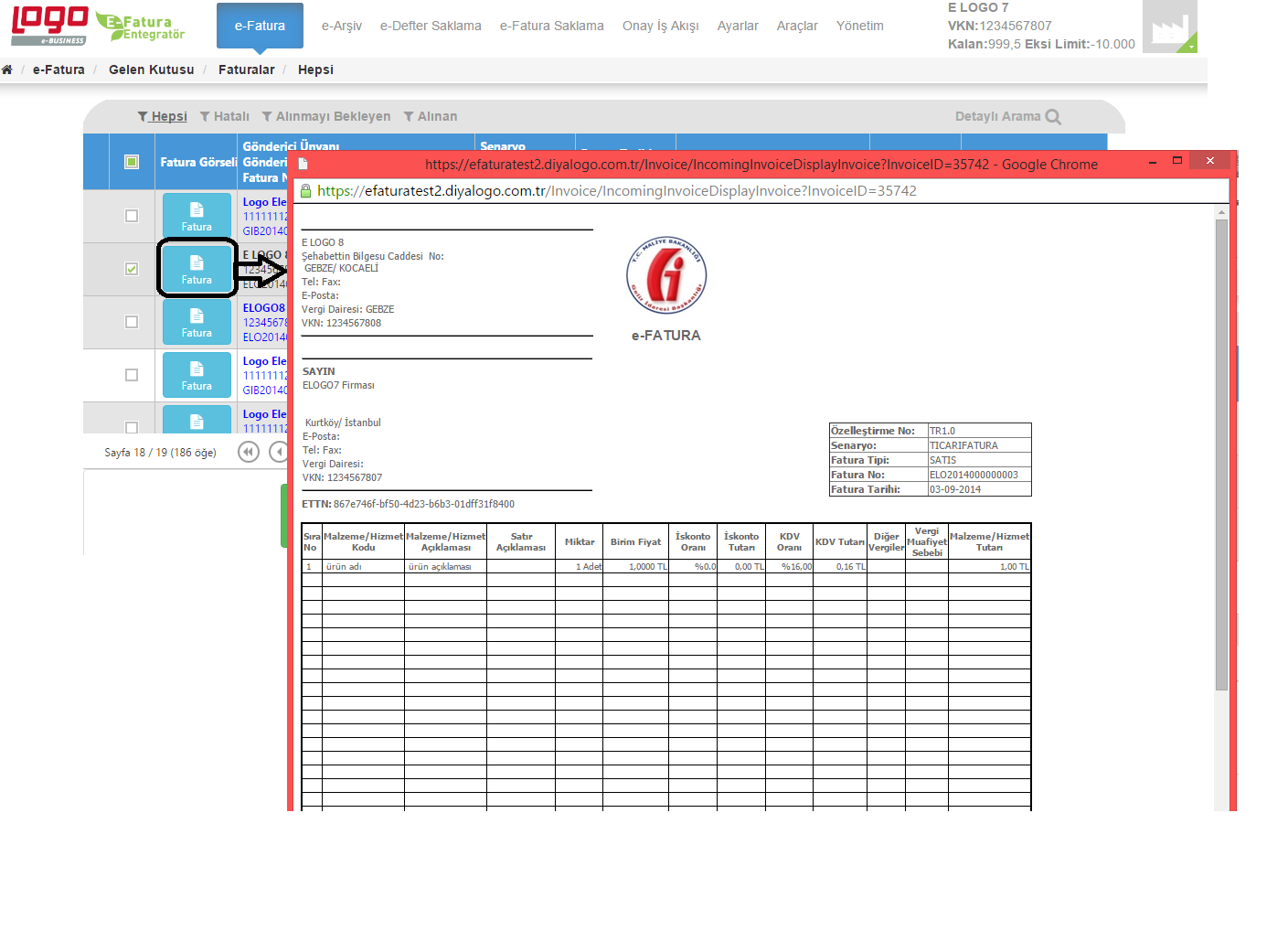The image size is (1288, 952).
Task: Click the GİB e-Fatura emblem
Action: coord(666,274)
